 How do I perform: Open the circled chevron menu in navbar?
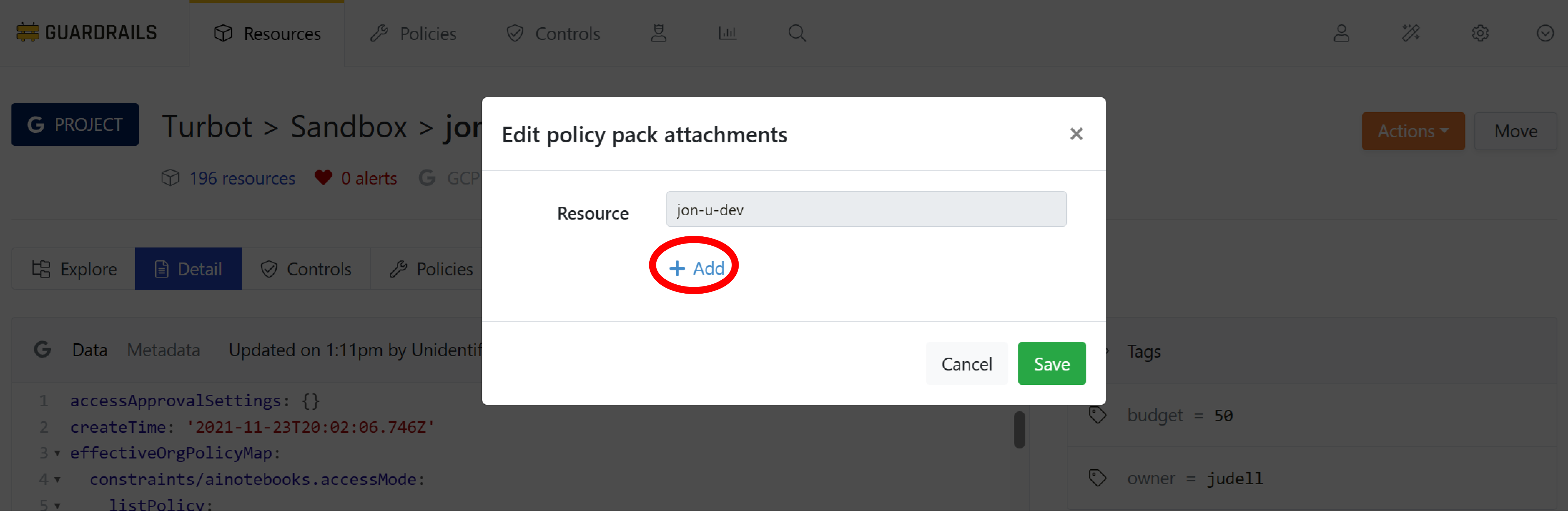[1544, 33]
